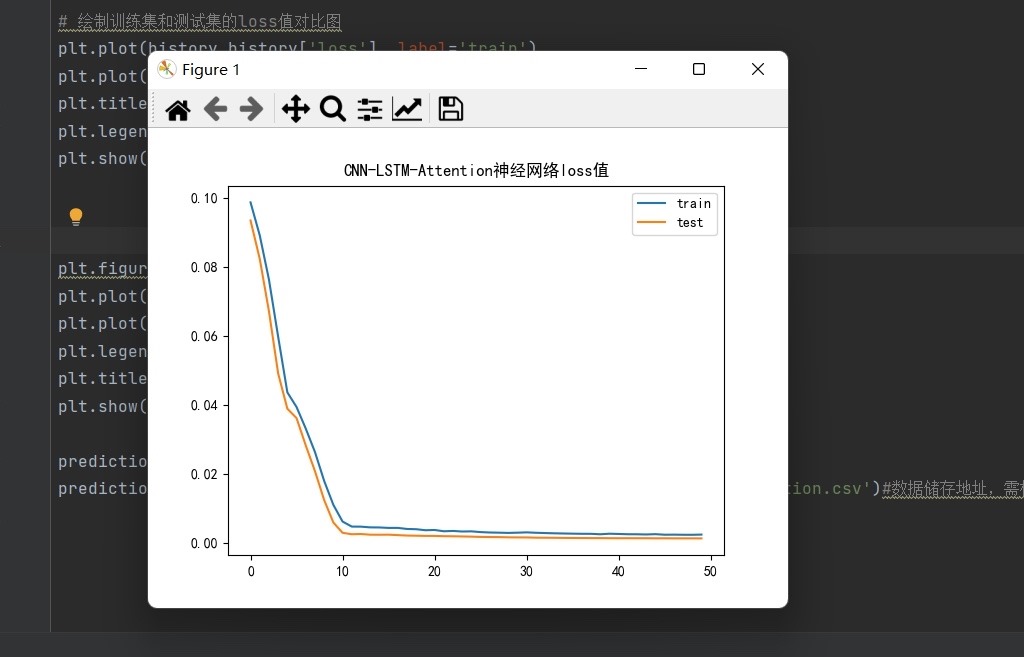
Task: Click the x-axis tick label 50
Action: click(710, 571)
